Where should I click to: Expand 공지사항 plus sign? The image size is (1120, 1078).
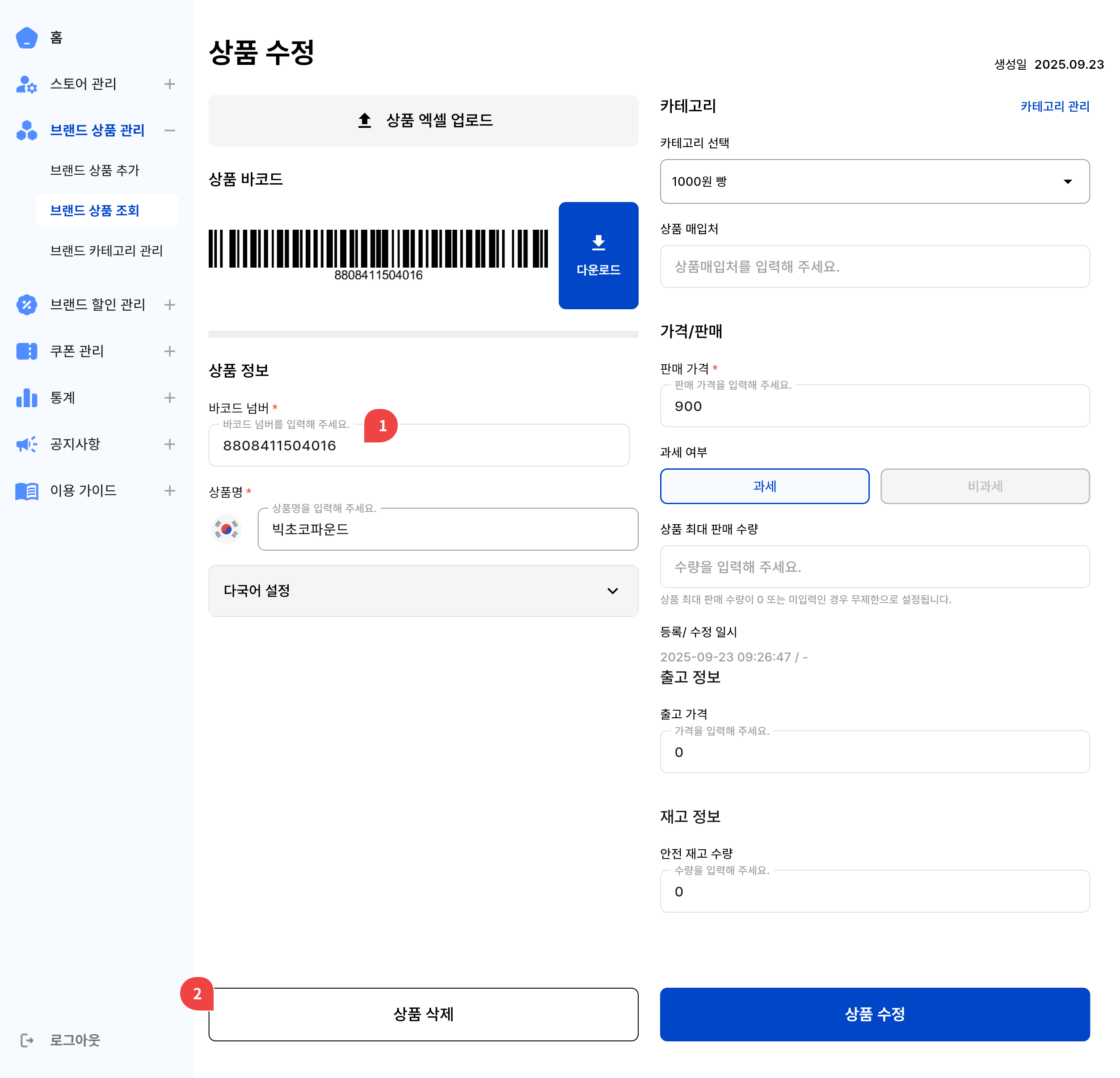tap(170, 444)
